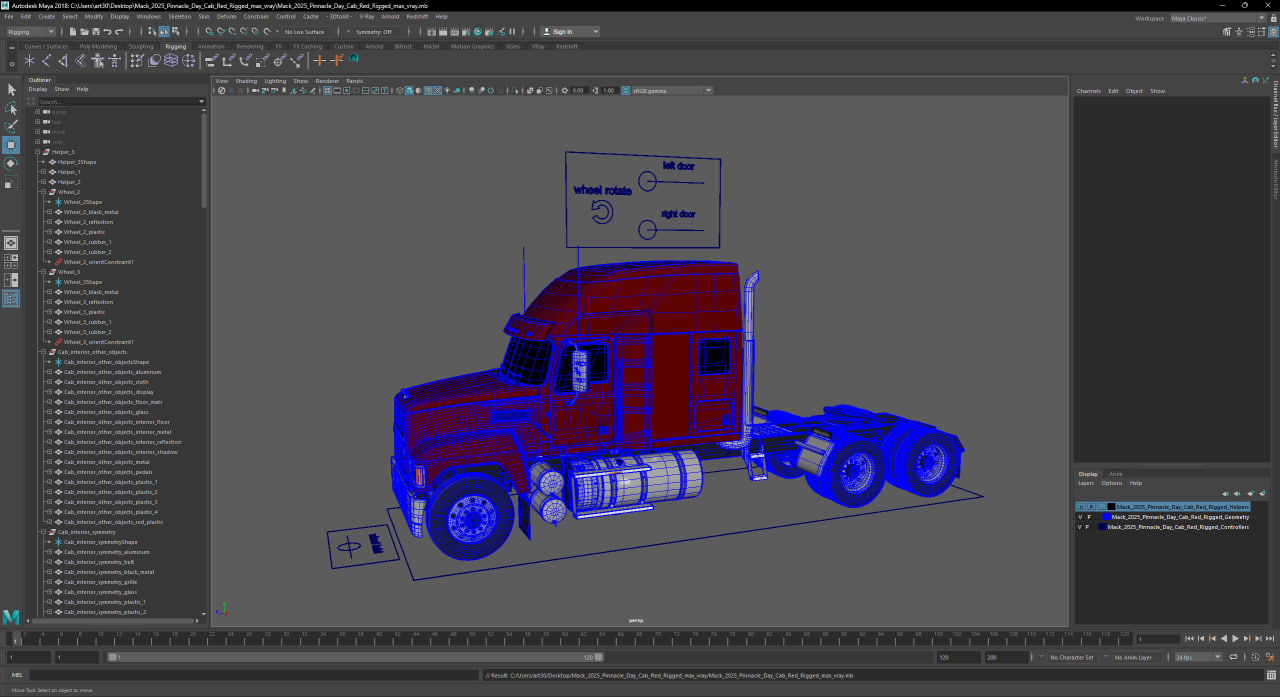Image resolution: width=1280 pixels, height=697 pixels.
Task: Collapse the Wheel_3 node in Outliner
Action: 44,272
